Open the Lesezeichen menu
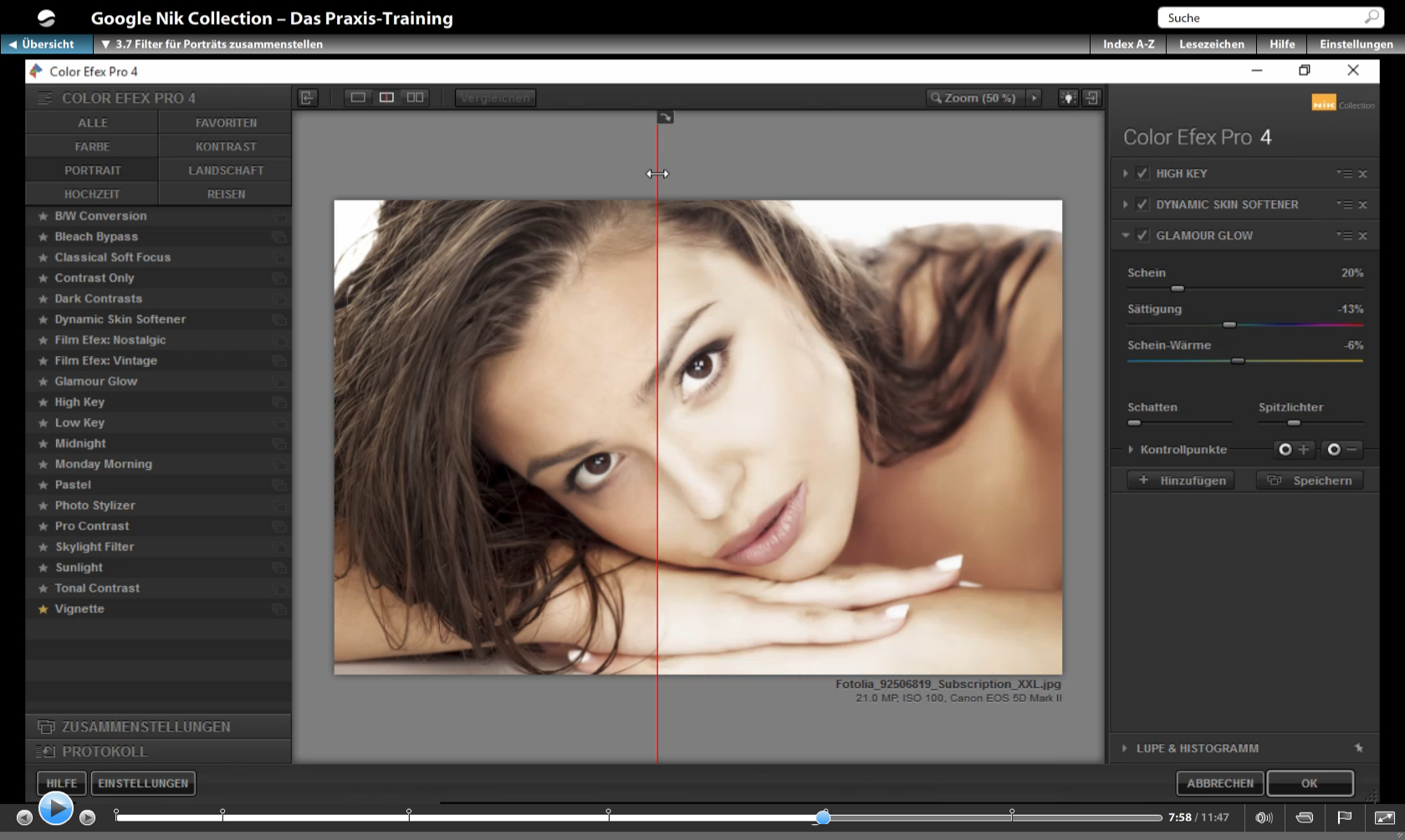Screen dimensions: 1405x840 pyautogui.click(x=1211, y=44)
